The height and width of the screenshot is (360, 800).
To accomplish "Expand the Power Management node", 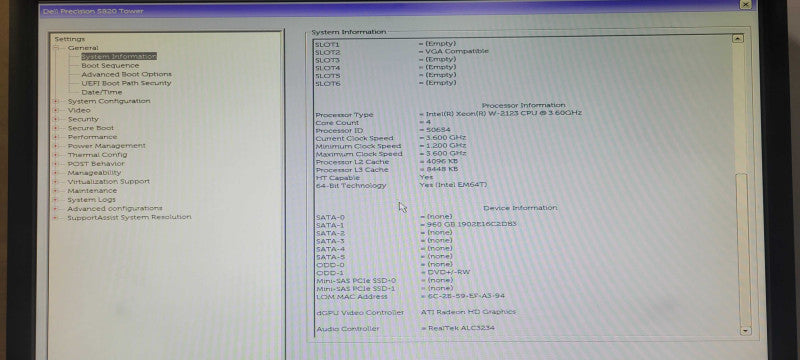I will (x=56, y=146).
